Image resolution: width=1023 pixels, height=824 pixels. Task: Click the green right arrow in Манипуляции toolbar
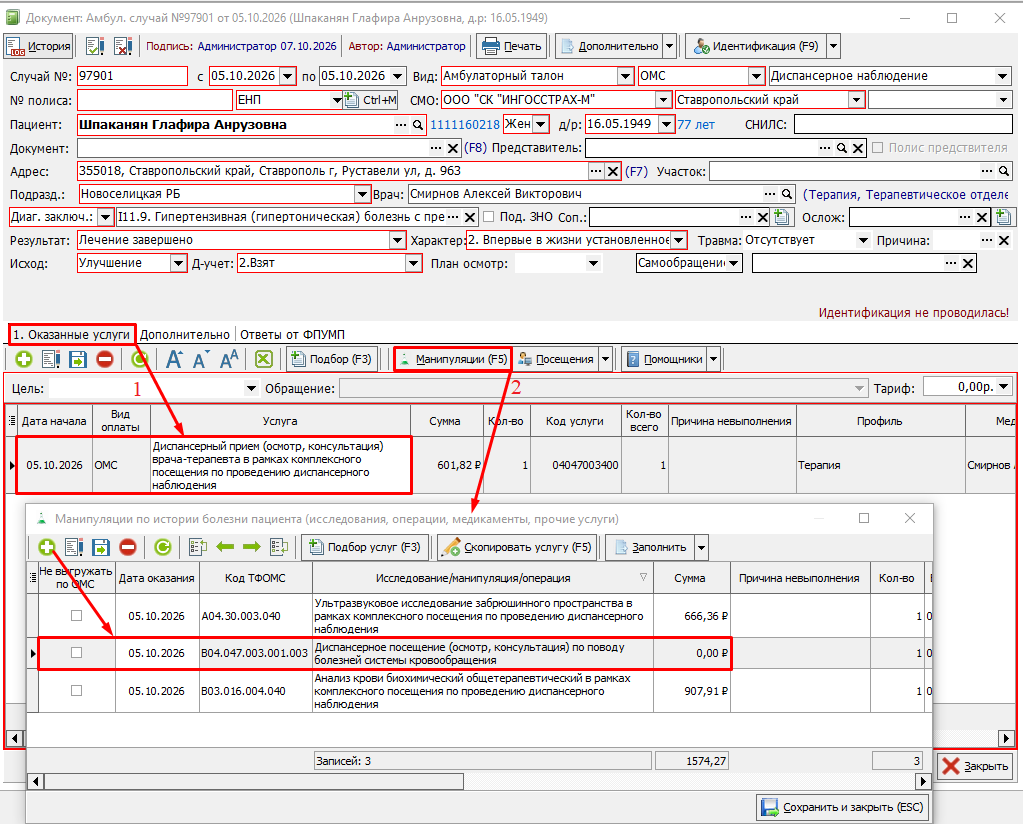(252, 547)
